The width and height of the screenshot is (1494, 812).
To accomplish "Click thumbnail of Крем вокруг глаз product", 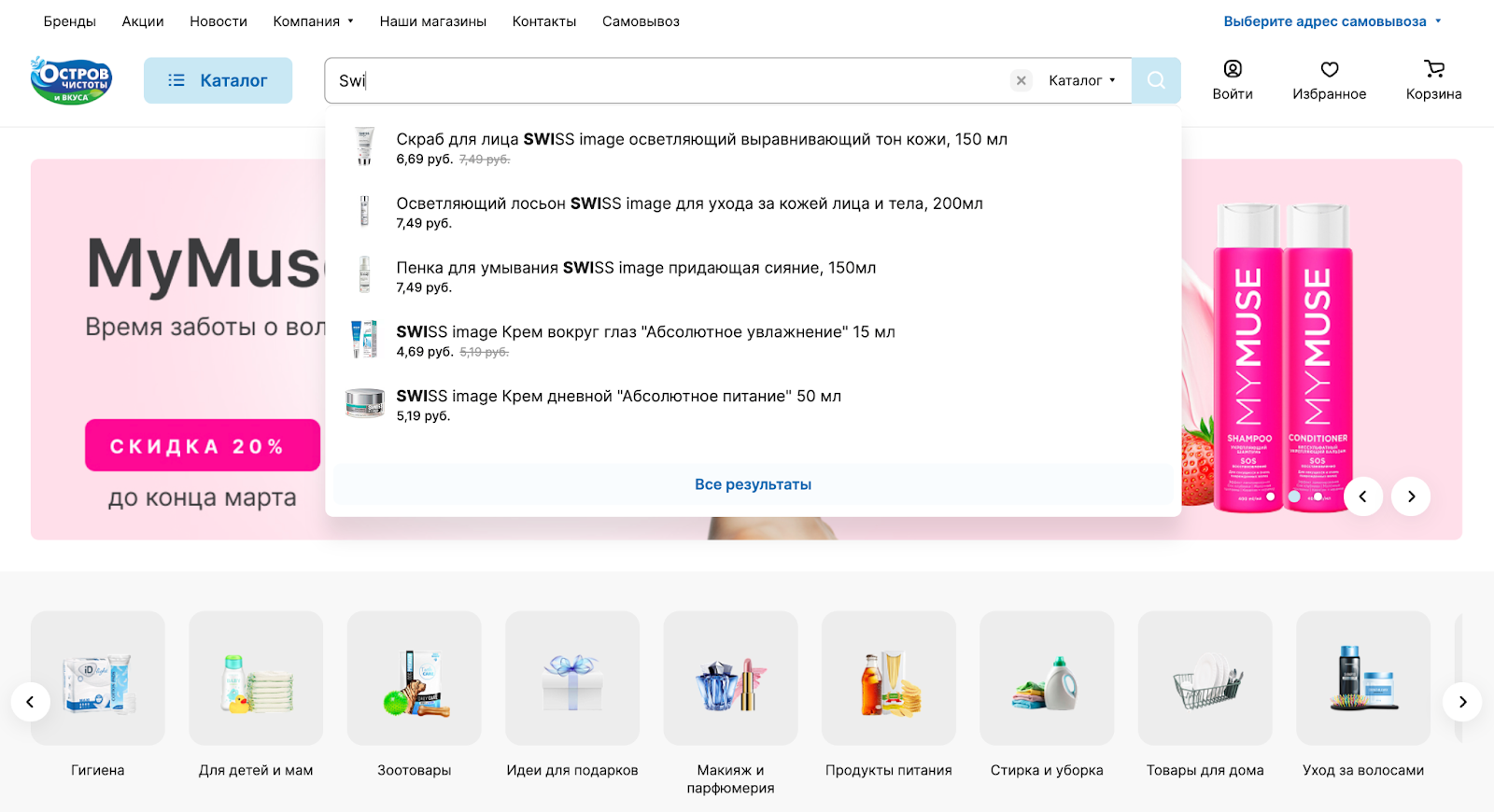I will (x=364, y=340).
